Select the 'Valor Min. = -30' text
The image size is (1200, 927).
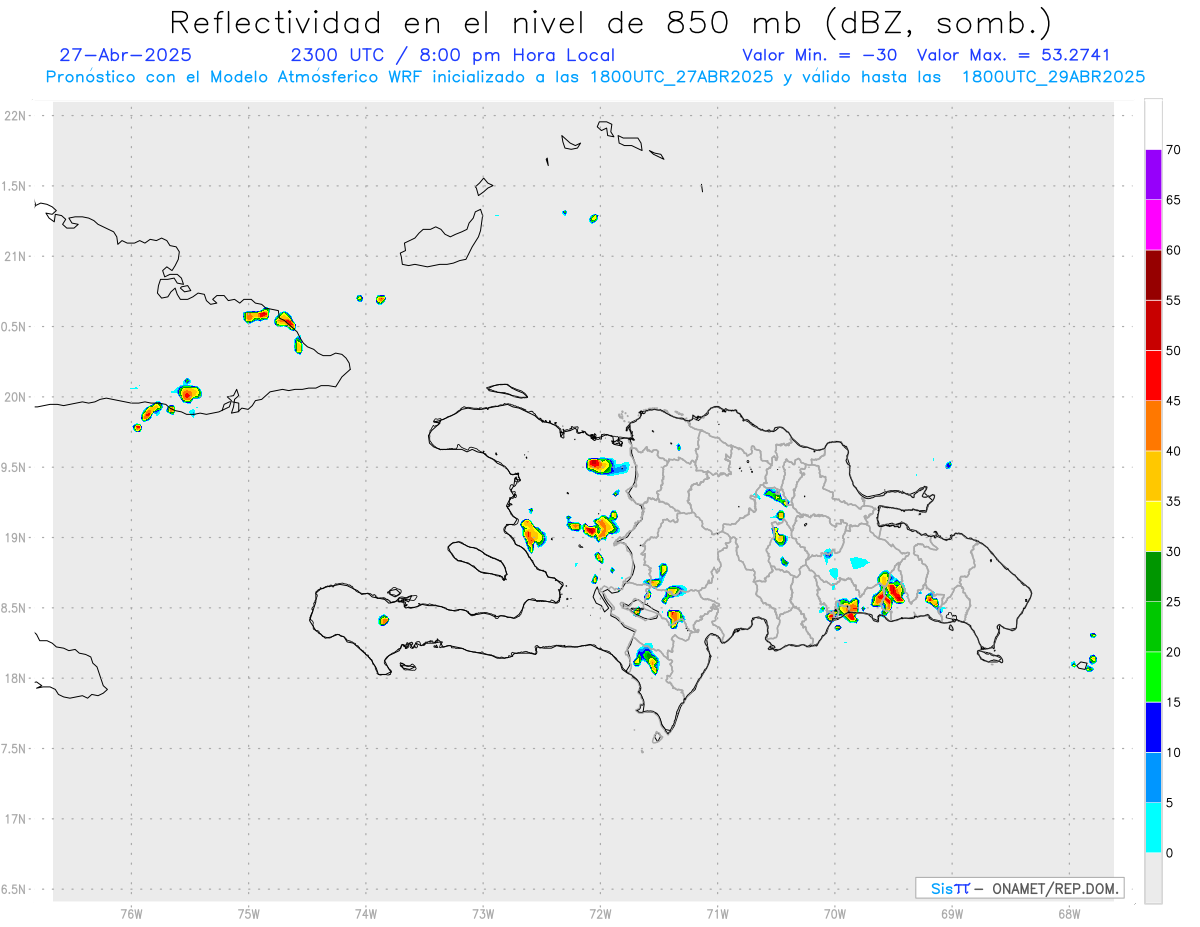point(819,55)
